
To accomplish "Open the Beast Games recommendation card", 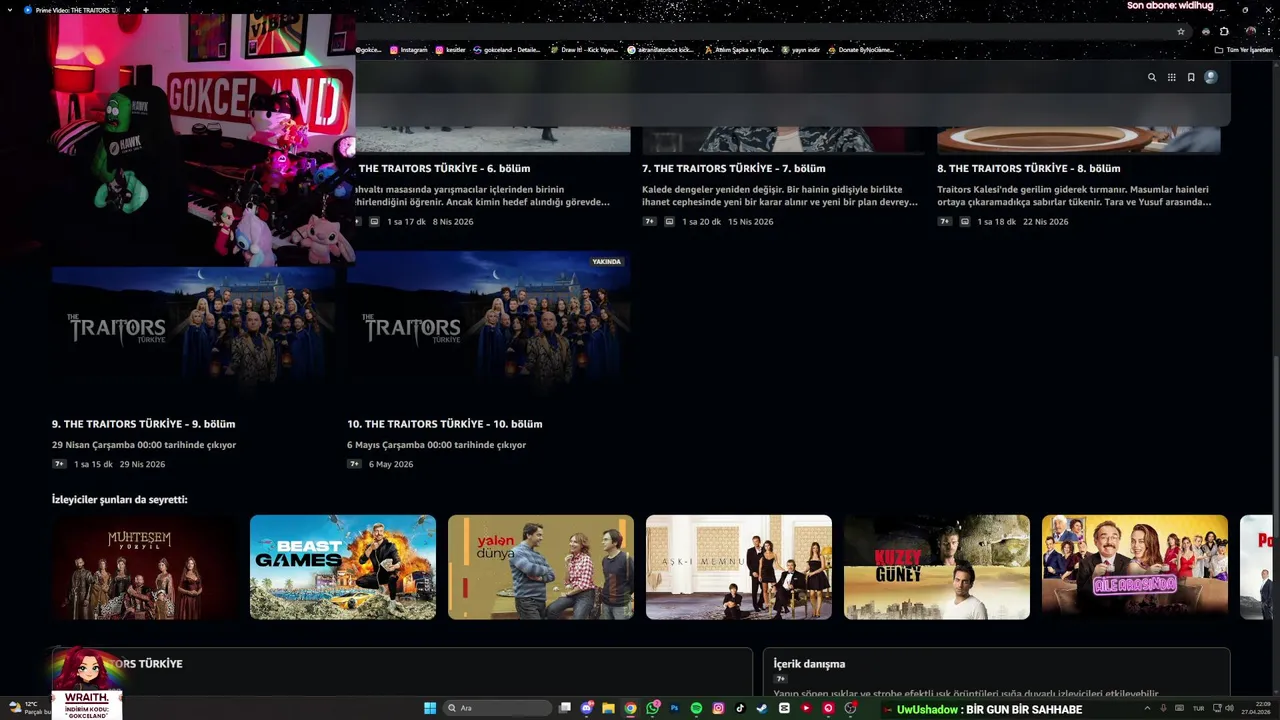I will [343, 567].
